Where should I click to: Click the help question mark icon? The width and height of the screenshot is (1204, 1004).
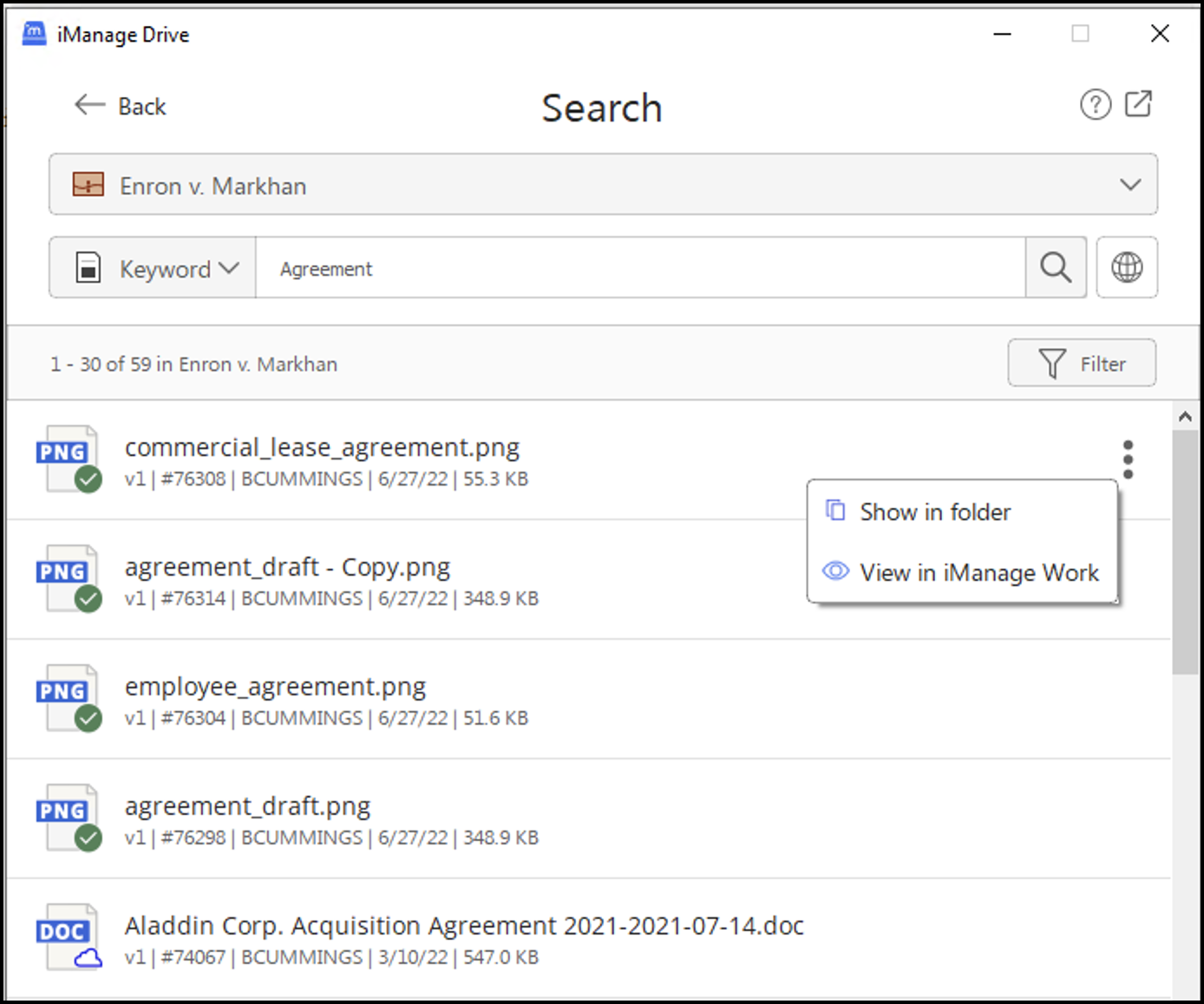click(x=1095, y=105)
